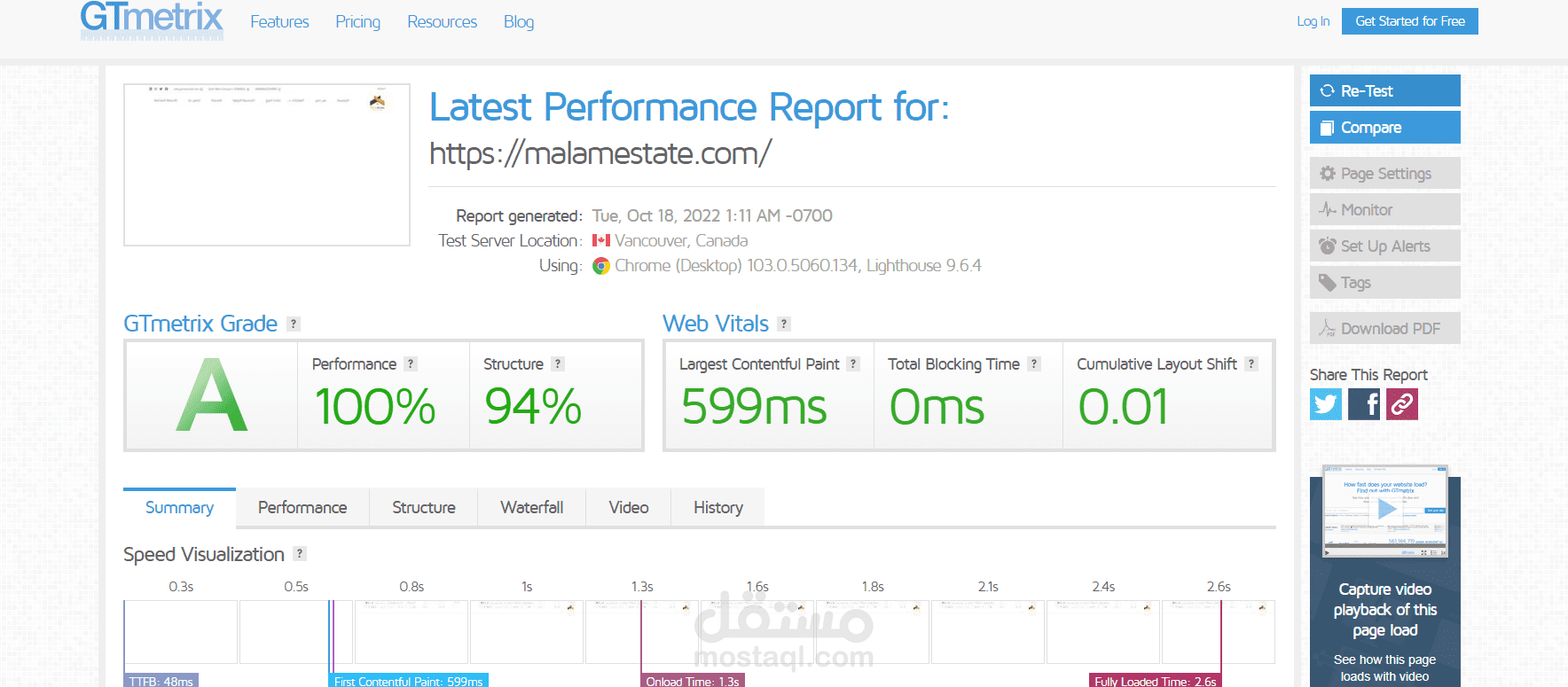The height and width of the screenshot is (687, 1568).
Task: Copy report link with the chain icon
Action: point(1402,404)
